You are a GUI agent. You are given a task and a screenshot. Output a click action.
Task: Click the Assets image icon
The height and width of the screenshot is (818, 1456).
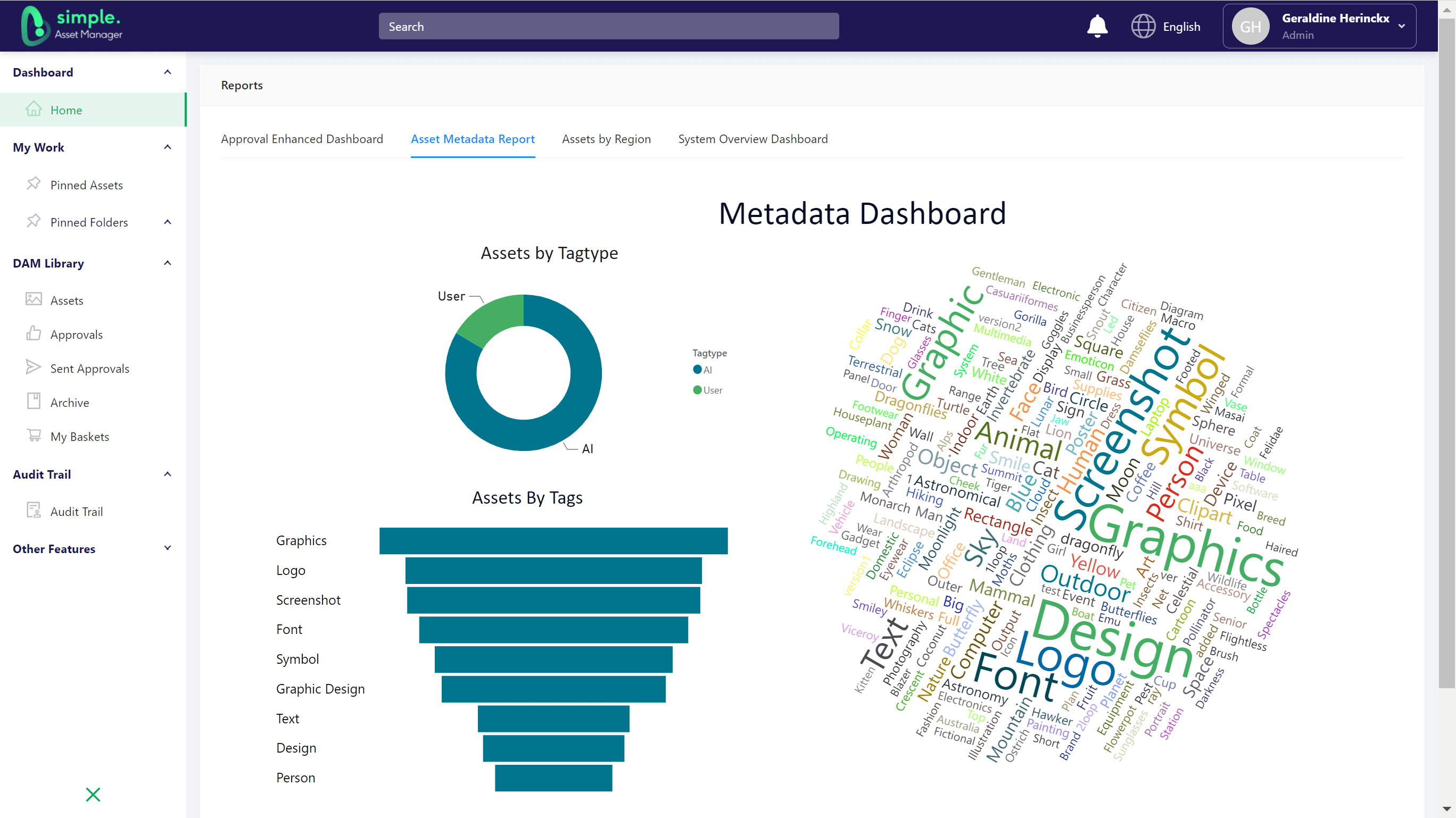(x=34, y=300)
